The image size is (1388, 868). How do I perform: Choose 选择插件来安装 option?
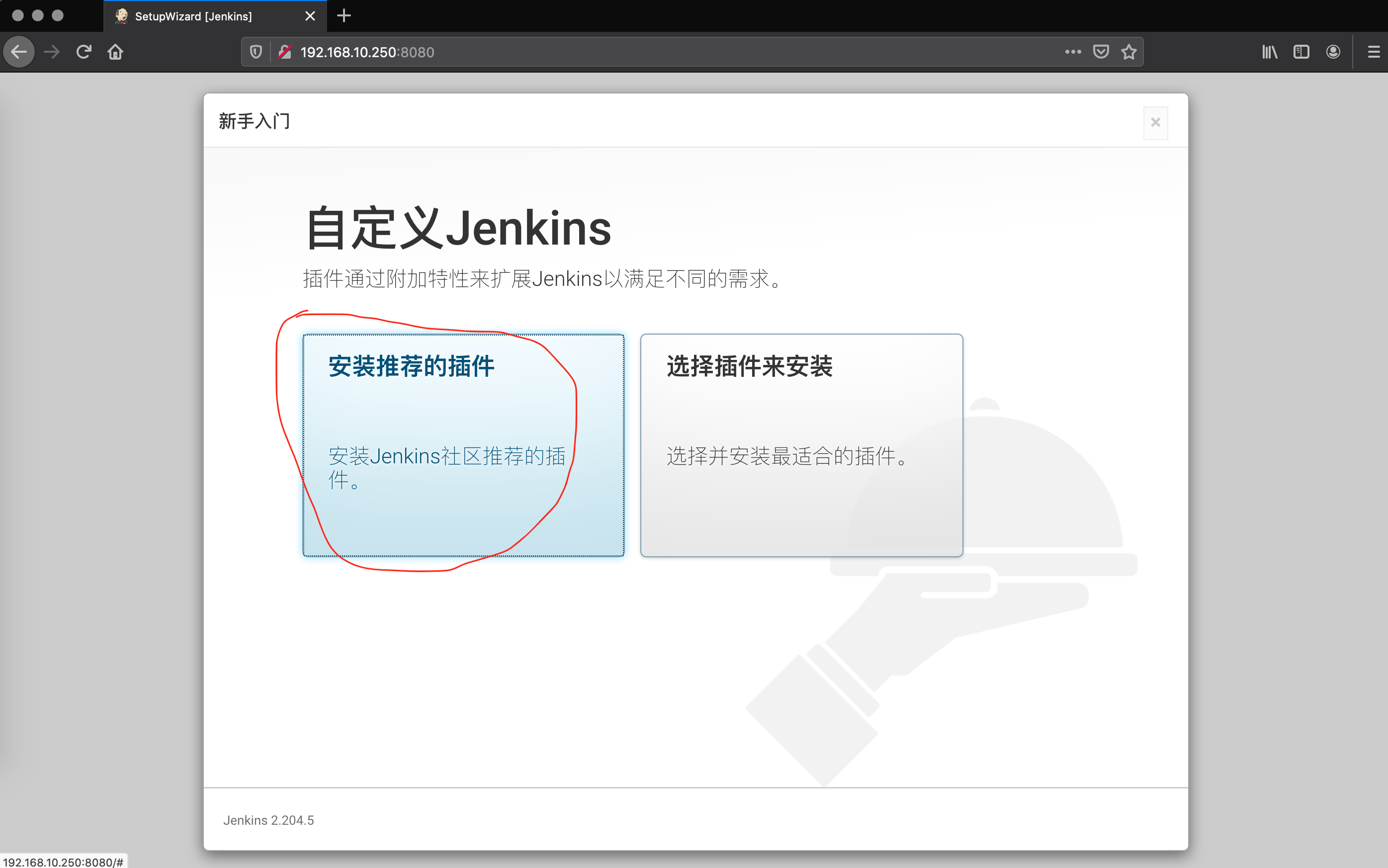pos(801,445)
